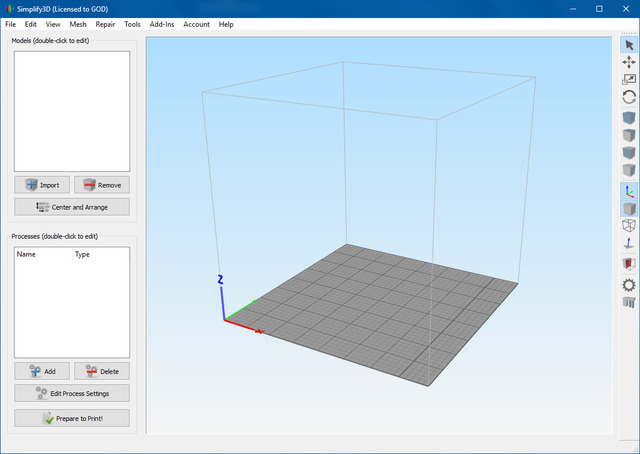Viewport: 640px width, 454px height.
Task: Activate the translate view move tool
Action: pos(629,62)
